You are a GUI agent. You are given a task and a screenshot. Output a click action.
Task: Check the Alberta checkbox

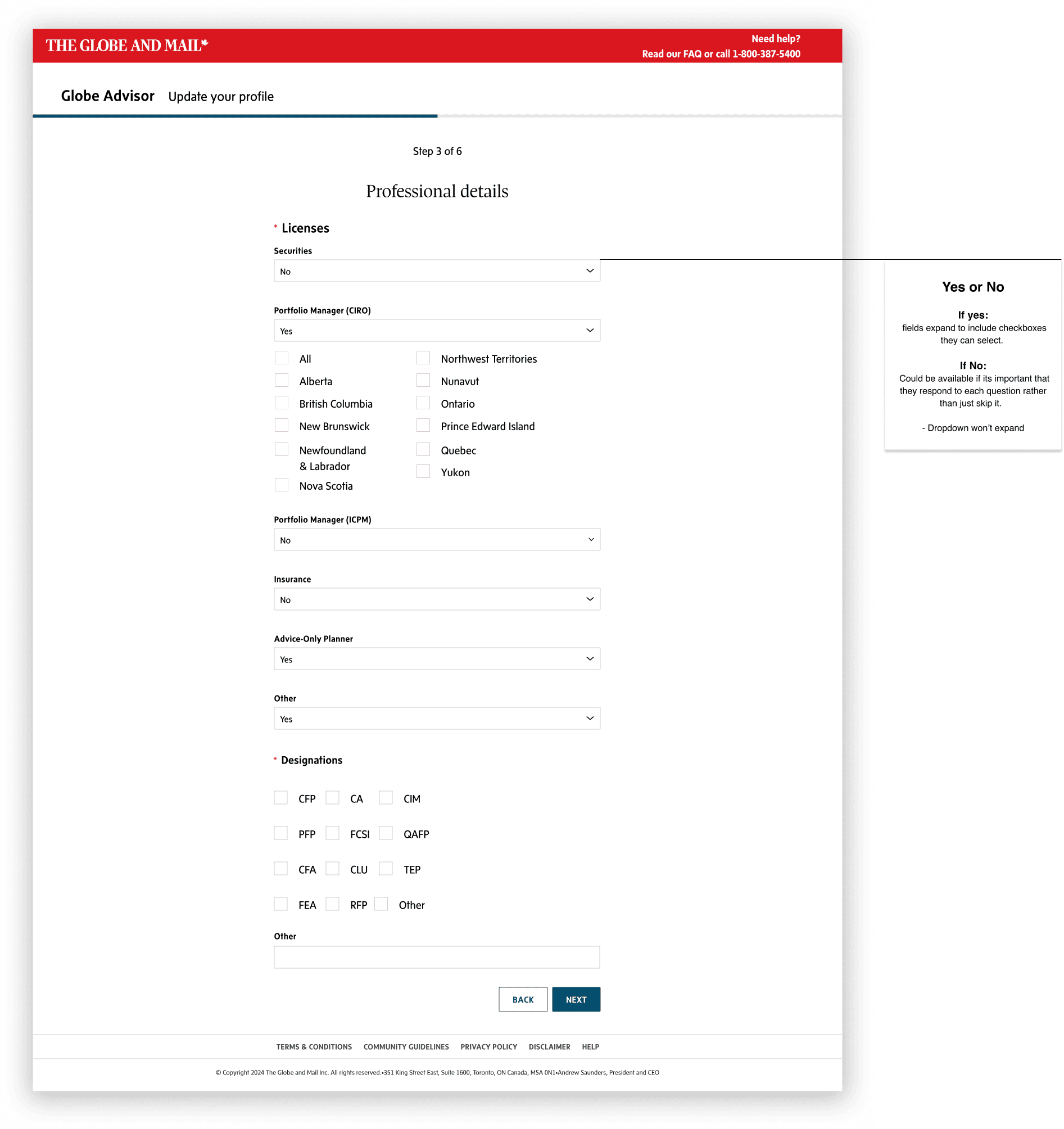pyautogui.click(x=281, y=381)
